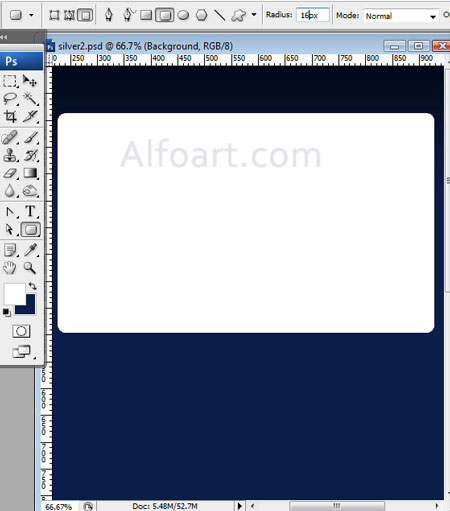Click Doc: 5.48M/52.7M status text
Screen dimensions: 450x511
[165, 507]
